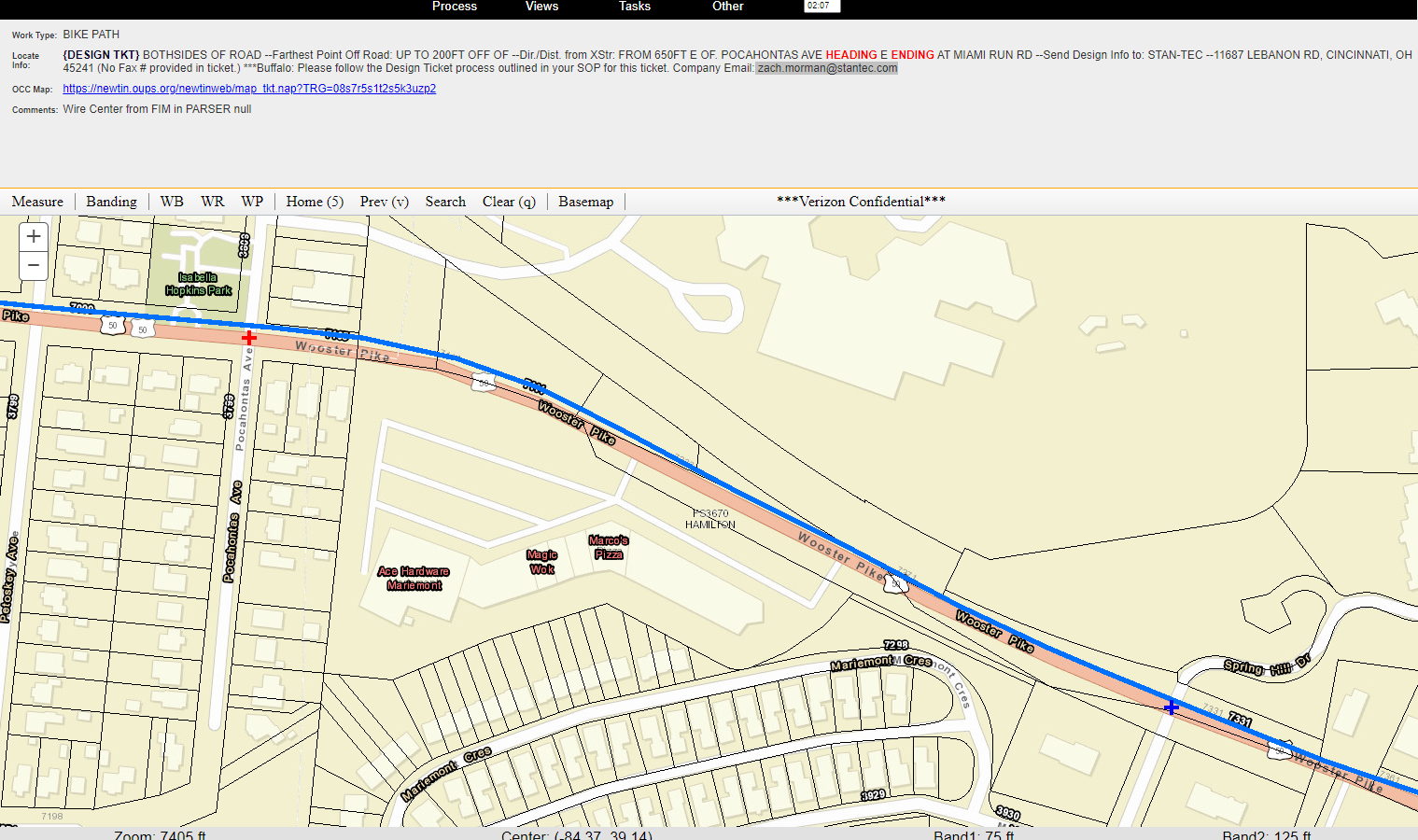The height and width of the screenshot is (840, 1418).
Task: Open the Views menu
Action: point(541,7)
